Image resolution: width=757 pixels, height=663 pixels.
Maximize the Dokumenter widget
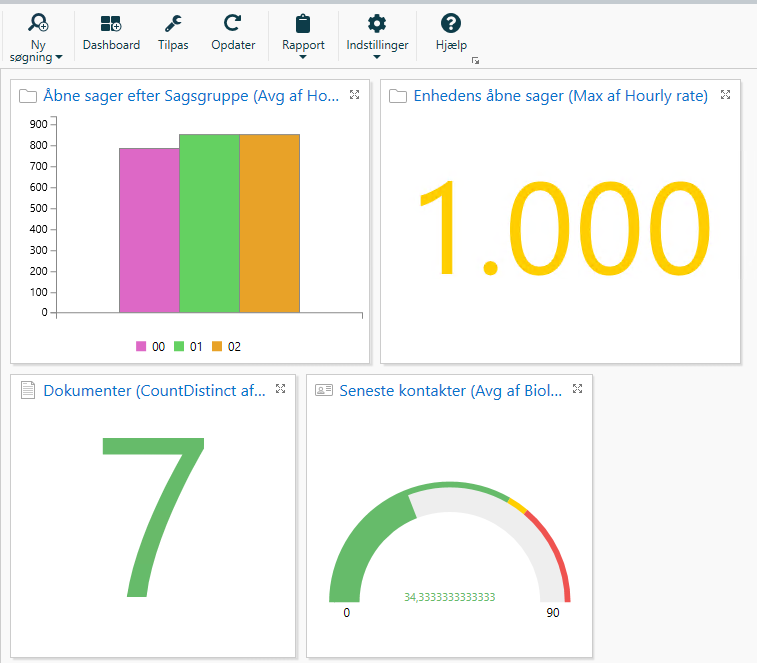pos(280,389)
